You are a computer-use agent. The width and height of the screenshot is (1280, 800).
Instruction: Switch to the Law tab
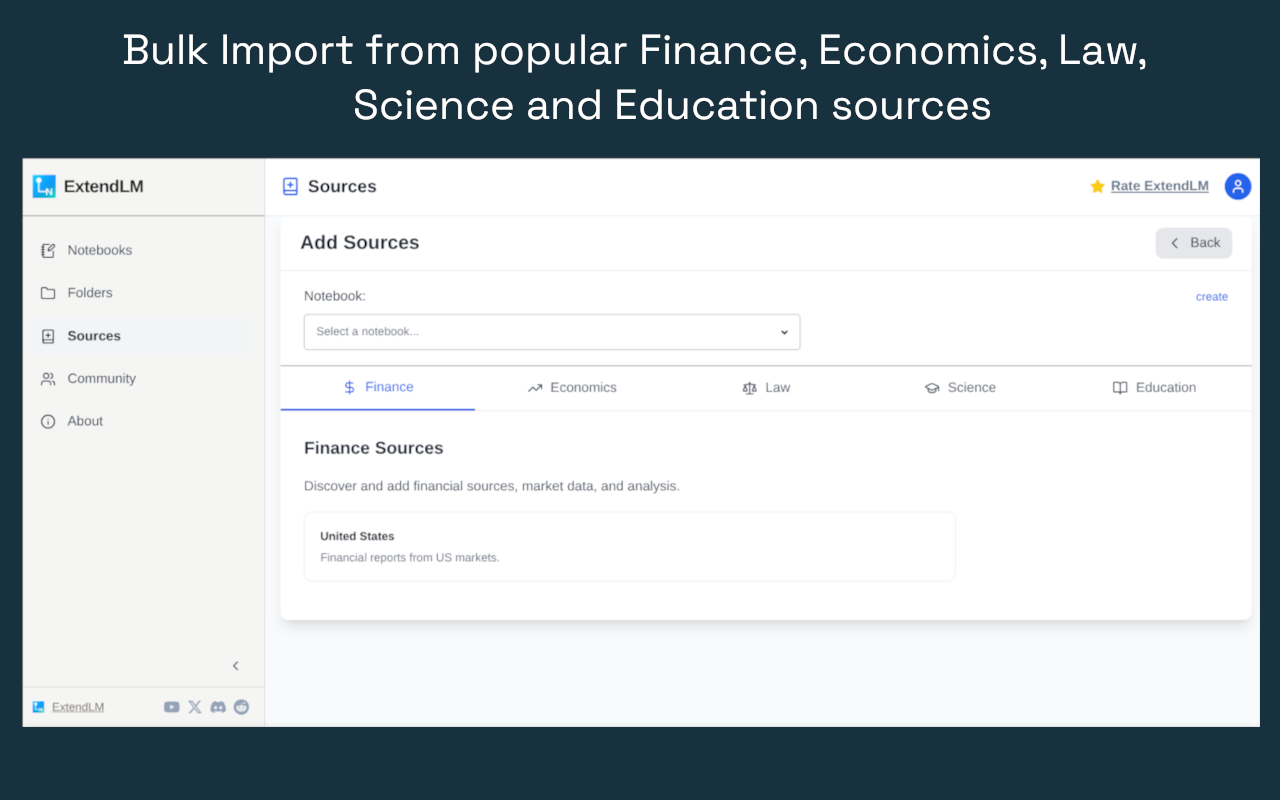766,388
